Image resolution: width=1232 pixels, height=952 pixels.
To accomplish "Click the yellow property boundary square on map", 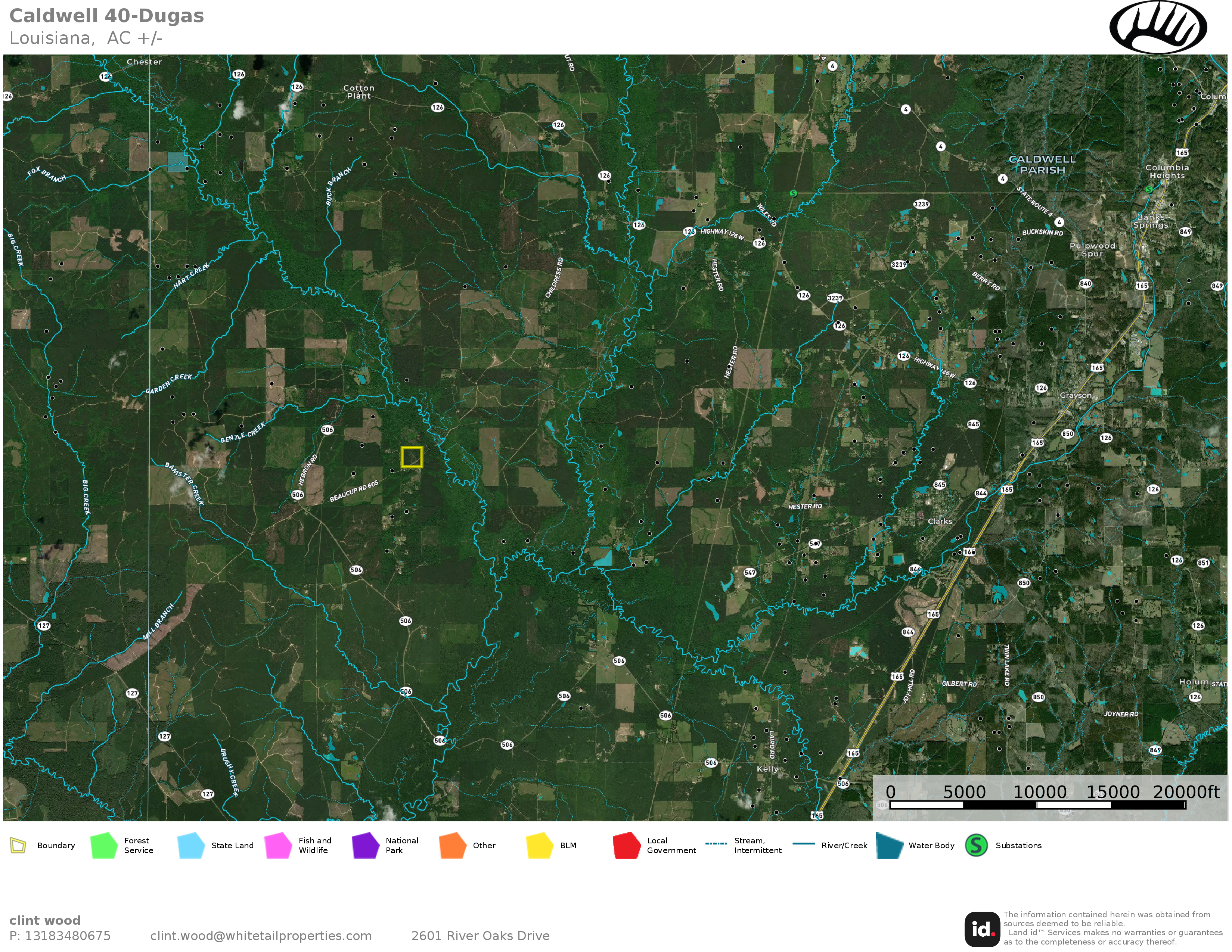I will [x=411, y=457].
